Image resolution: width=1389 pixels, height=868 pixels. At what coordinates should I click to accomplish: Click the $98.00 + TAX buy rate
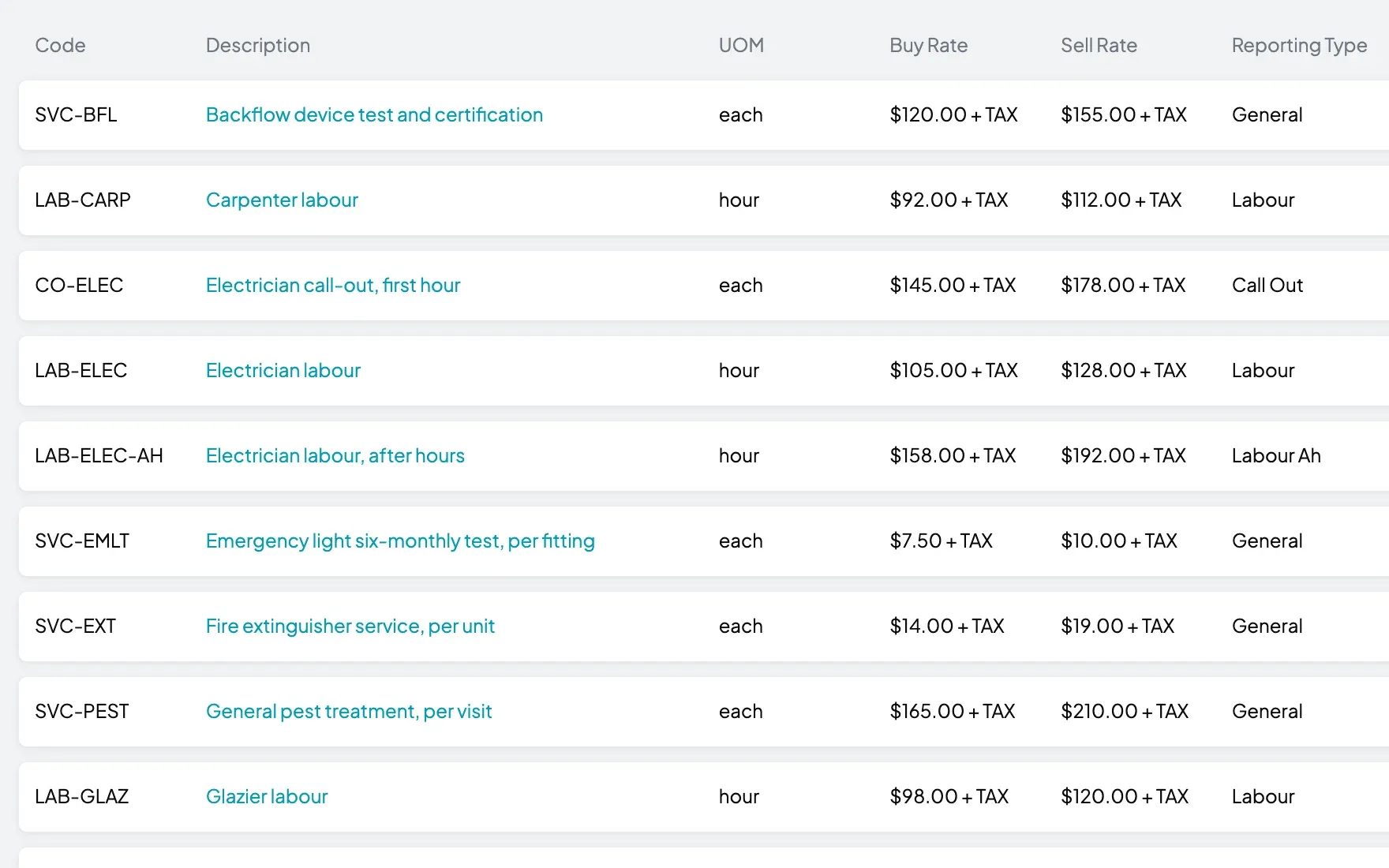pyautogui.click(x=949, y=797)
